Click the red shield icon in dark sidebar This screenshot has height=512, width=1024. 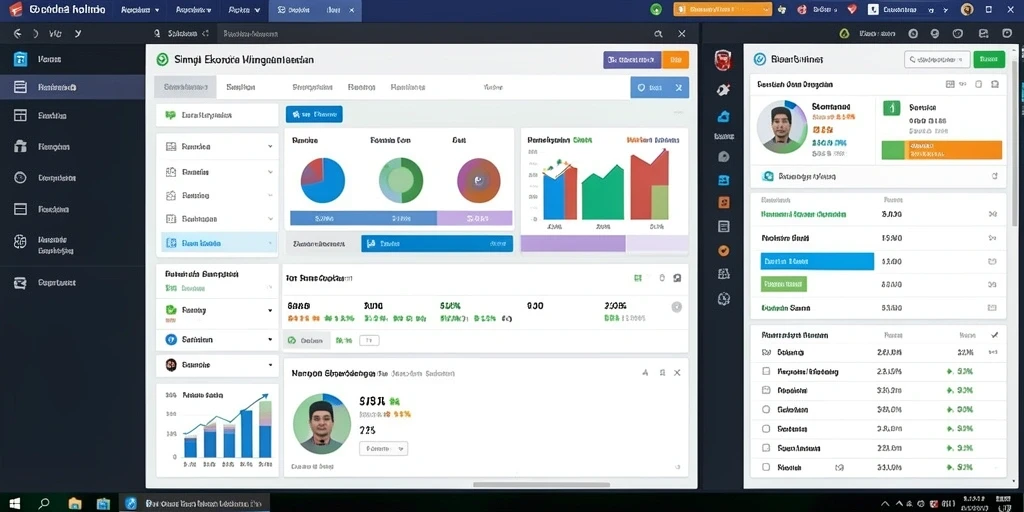click(723, 60)
